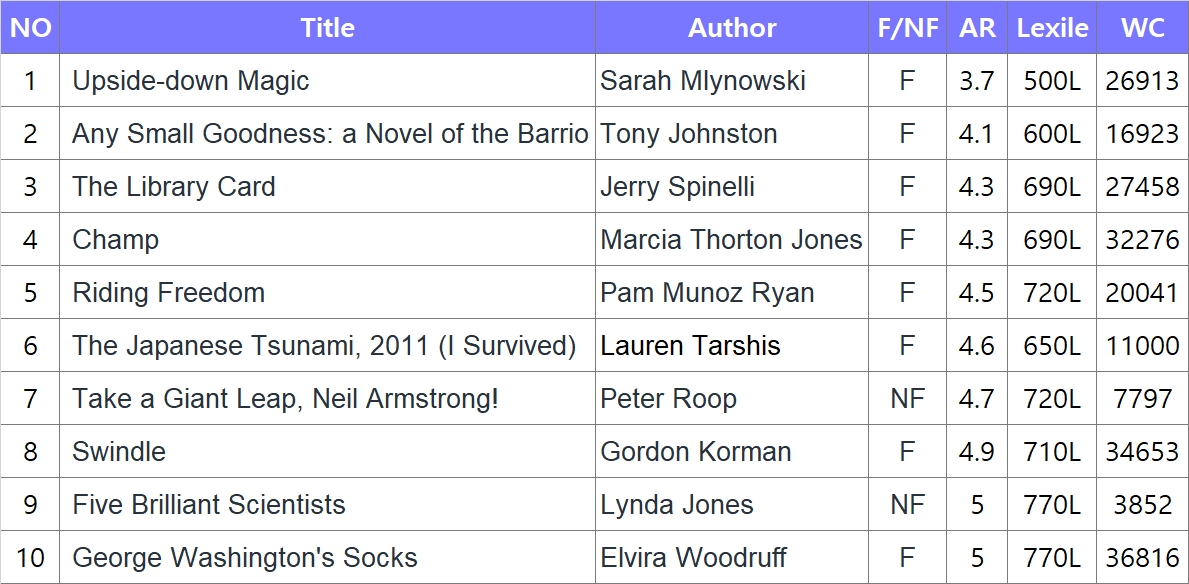The width and height of the screenshot is (1189, 584).
Task: Select the Upside-down Magic title cell
Action: click(191, 81)
